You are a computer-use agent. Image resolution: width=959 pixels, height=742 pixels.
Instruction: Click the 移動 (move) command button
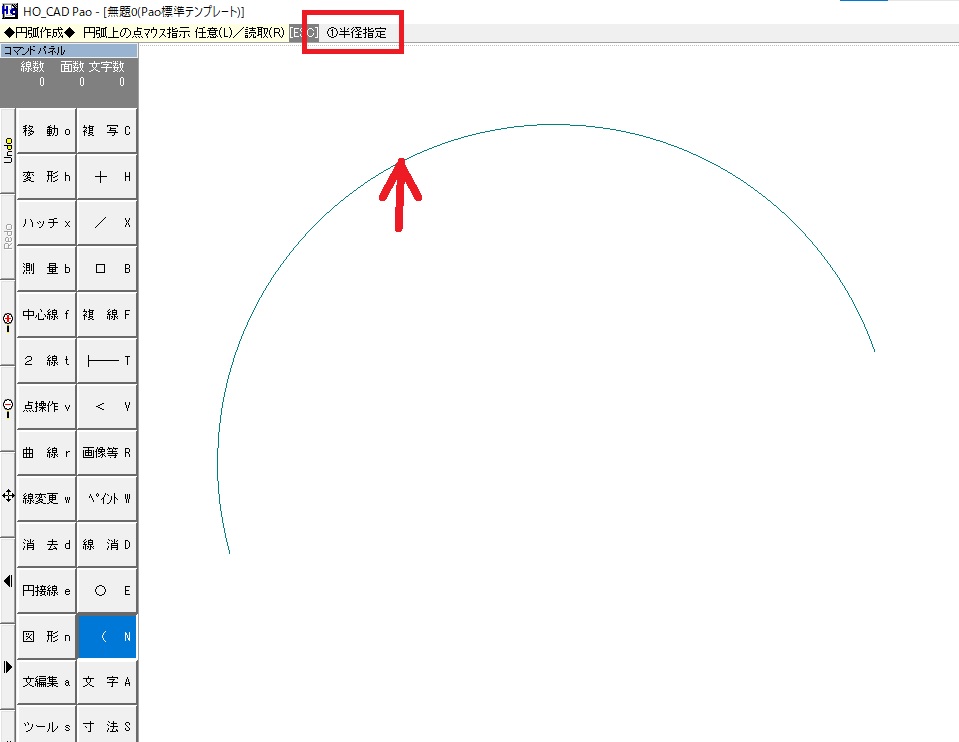[x=46, y=131]
